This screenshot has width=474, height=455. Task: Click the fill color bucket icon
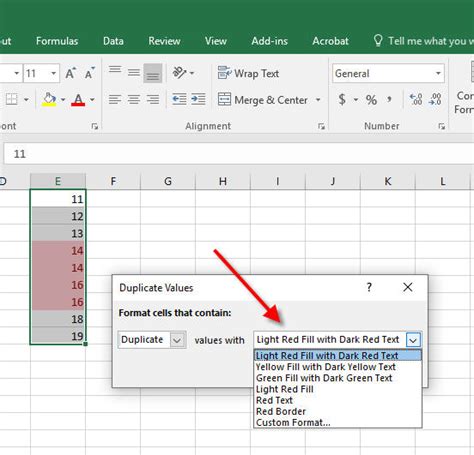point(49,99)
